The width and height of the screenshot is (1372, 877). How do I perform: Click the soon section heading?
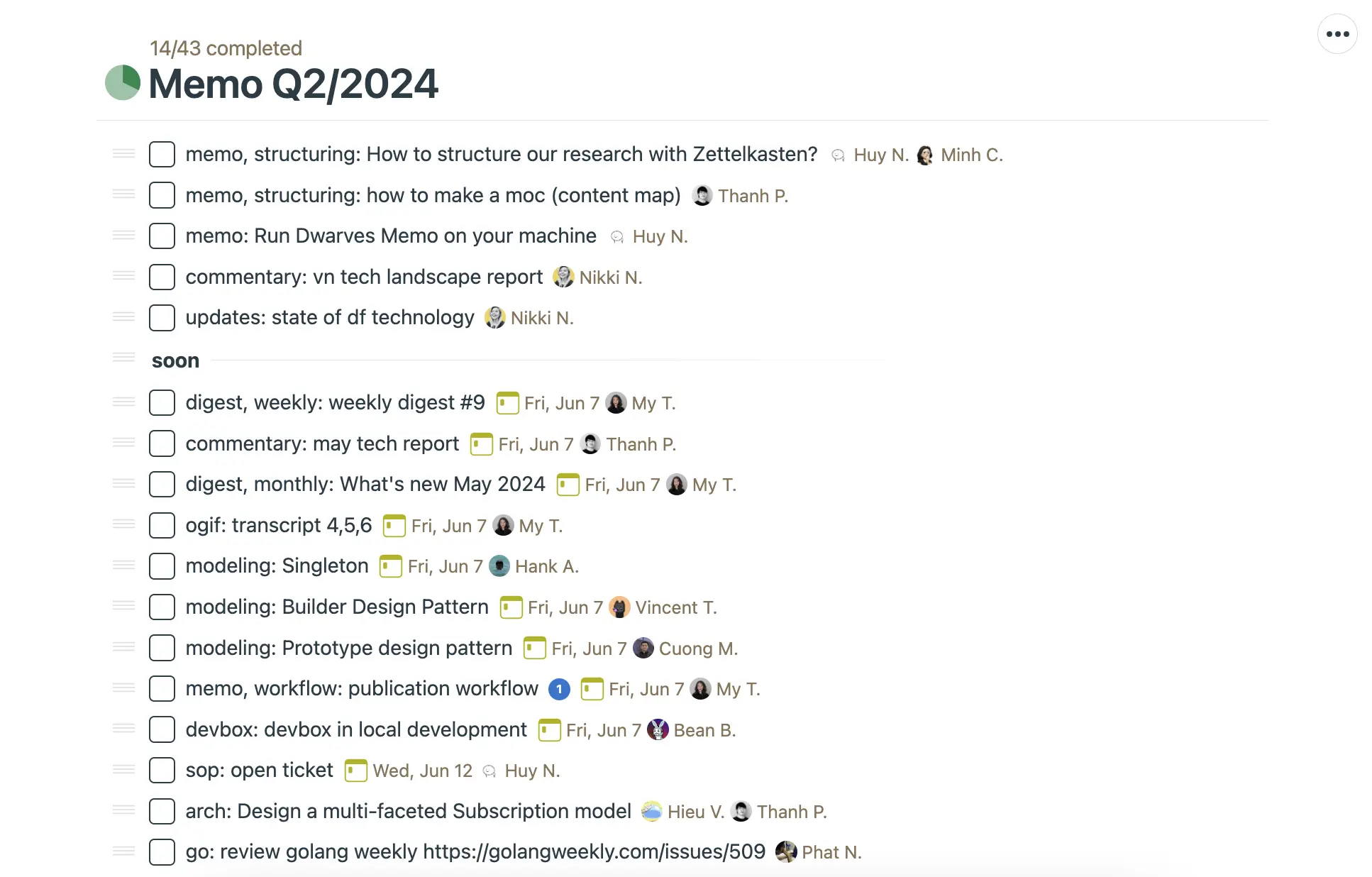point(175,360)
